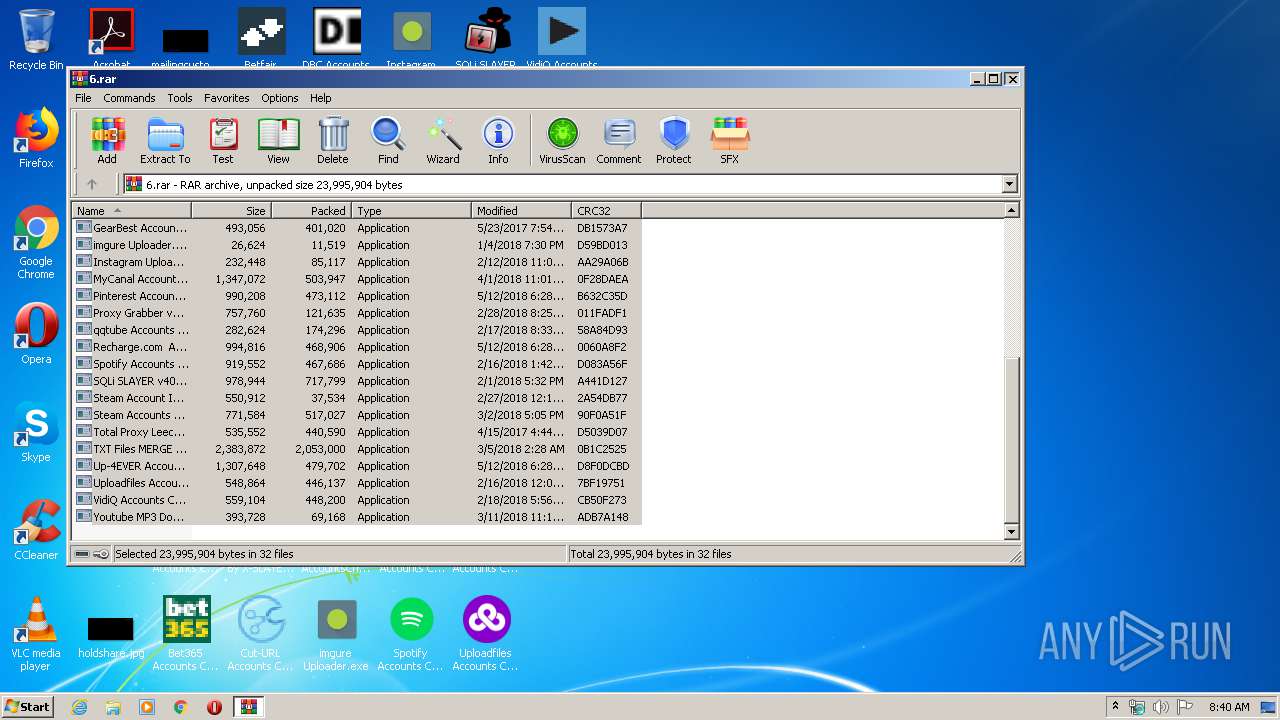The width and height of the screenshot is (1280, 720).
Task: Click the SFX toolbar icon
Action: (730, 141)
